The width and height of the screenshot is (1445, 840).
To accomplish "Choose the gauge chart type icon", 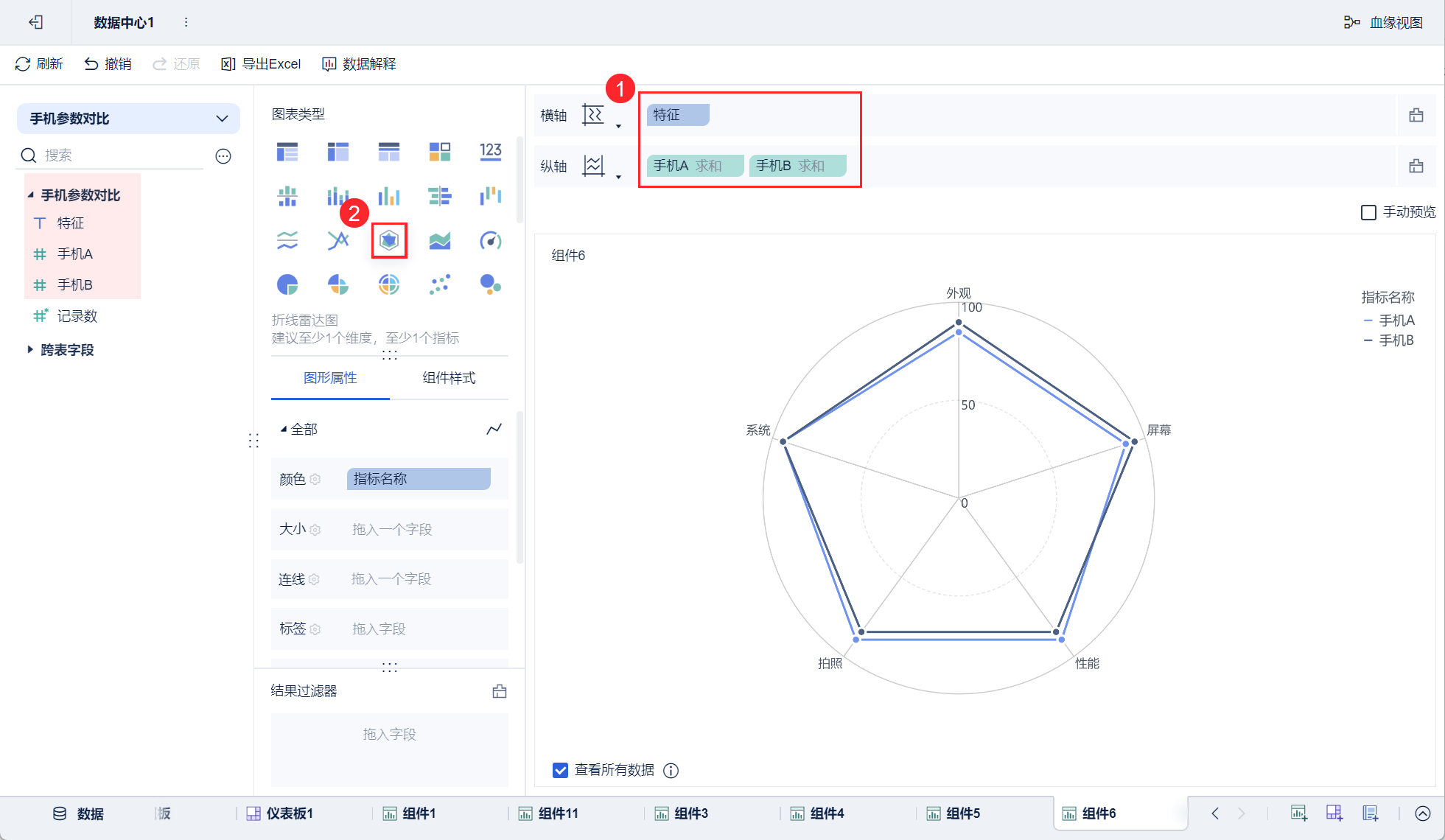I will pyautogui.click(x=490, y=240).
